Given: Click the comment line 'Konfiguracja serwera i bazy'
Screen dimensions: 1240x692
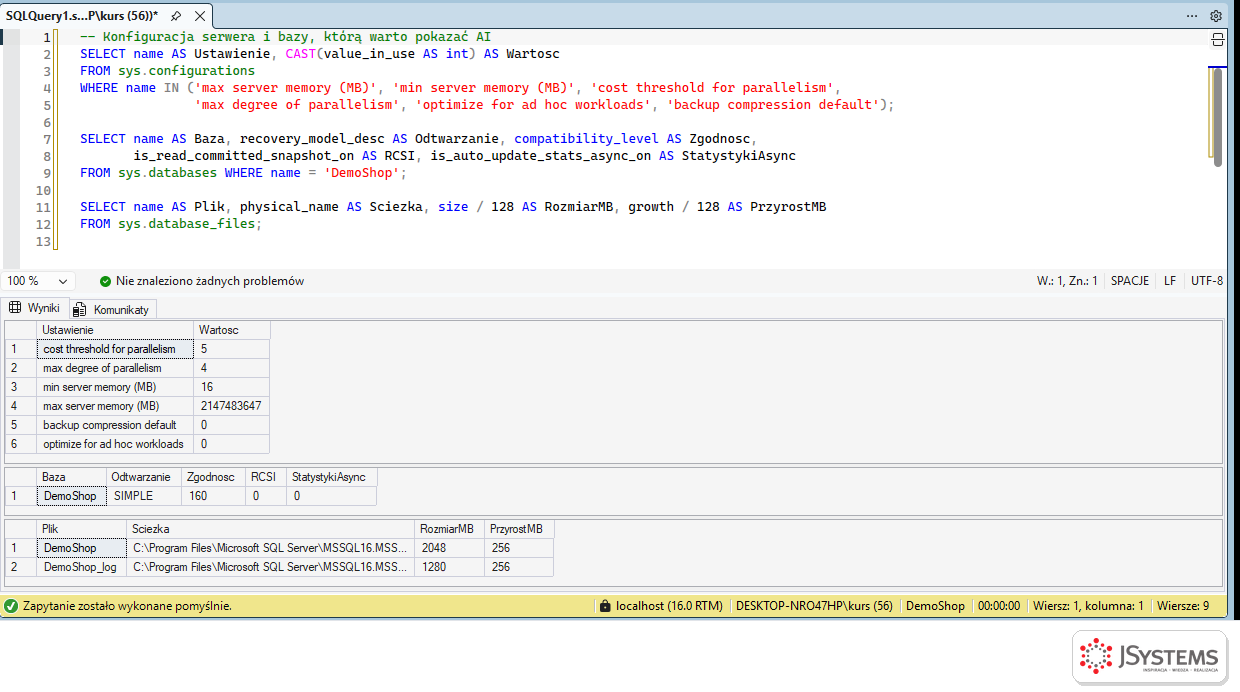Looking at the screenshot, I should 285,37.
